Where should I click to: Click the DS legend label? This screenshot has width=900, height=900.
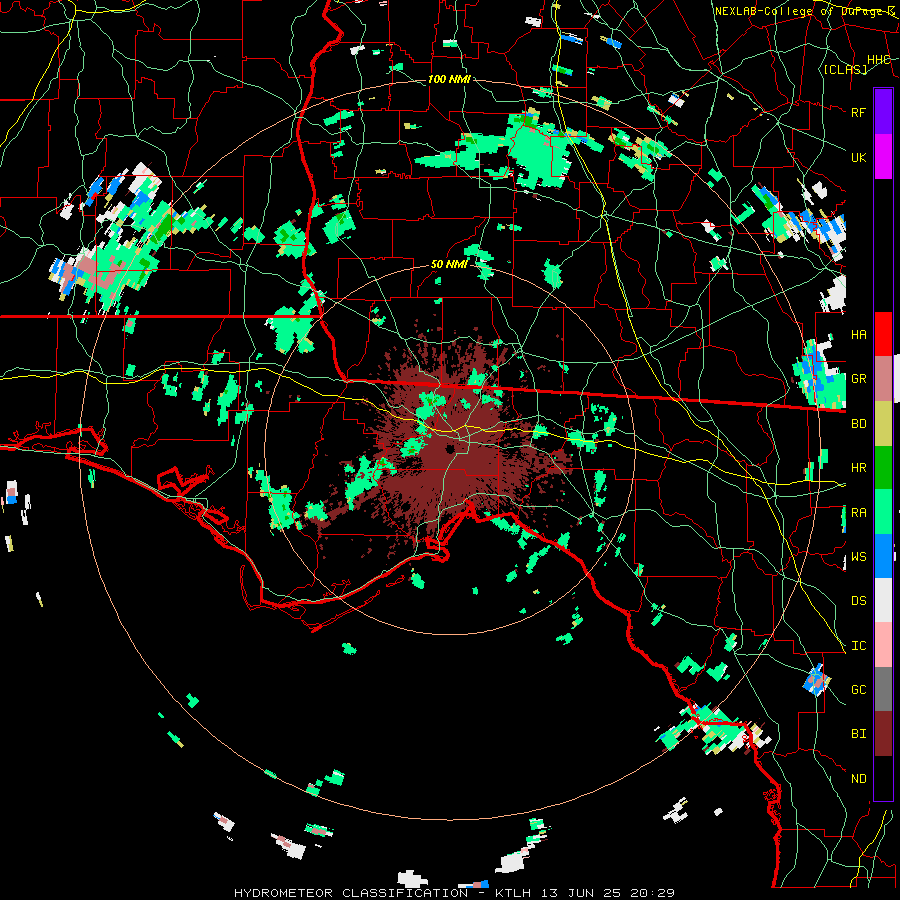859,601
